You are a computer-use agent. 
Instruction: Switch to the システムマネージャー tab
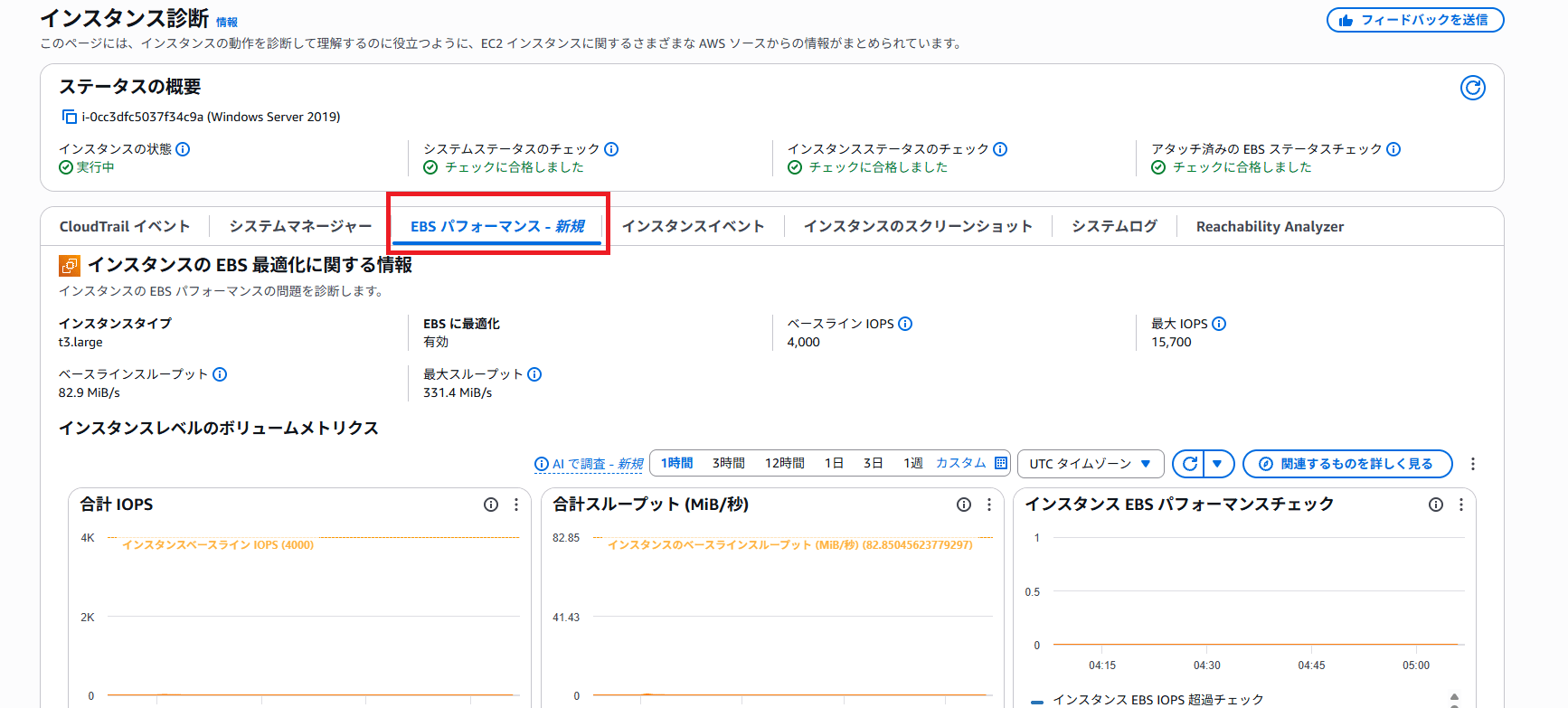[300, 226]
